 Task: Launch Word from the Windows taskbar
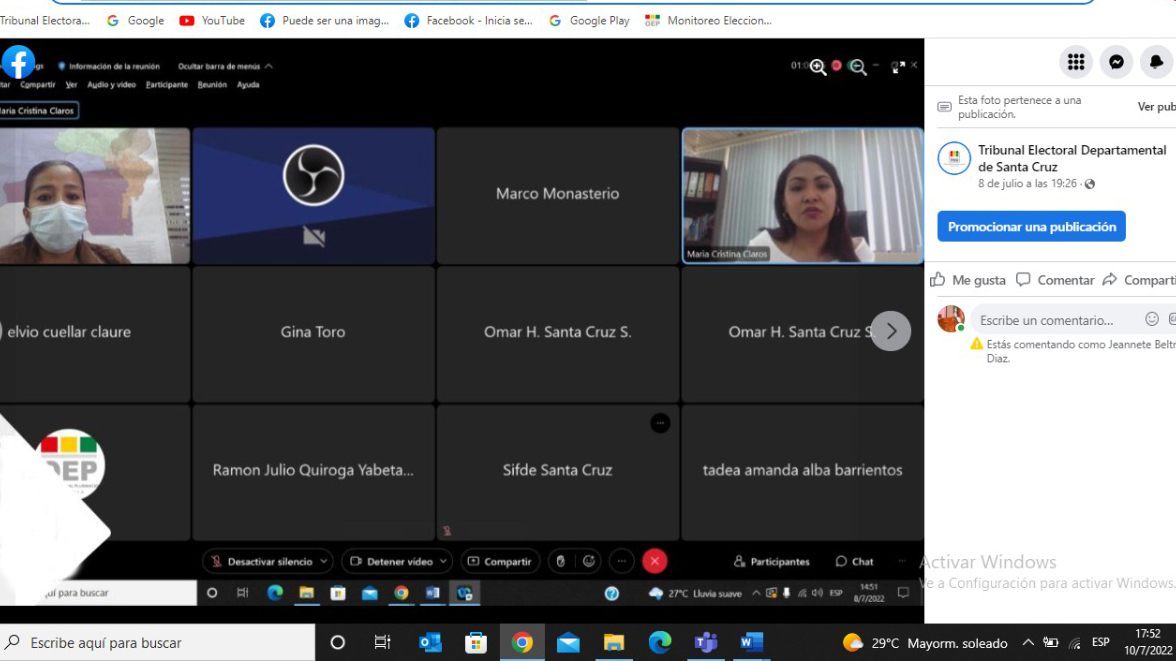click(751, 643)
